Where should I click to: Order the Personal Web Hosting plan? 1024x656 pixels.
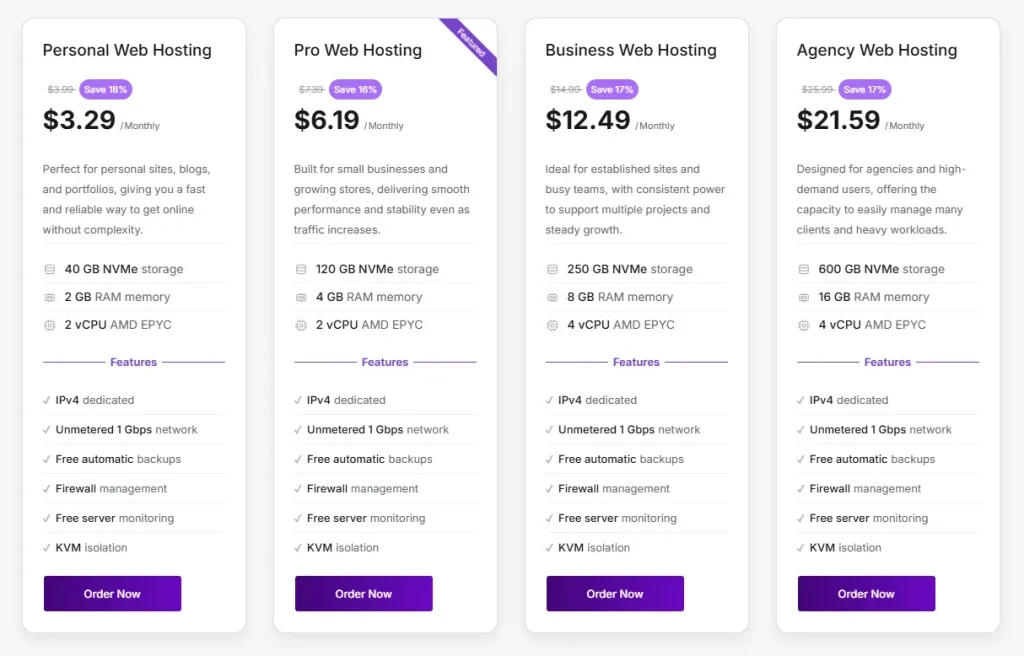coord(112,594)
